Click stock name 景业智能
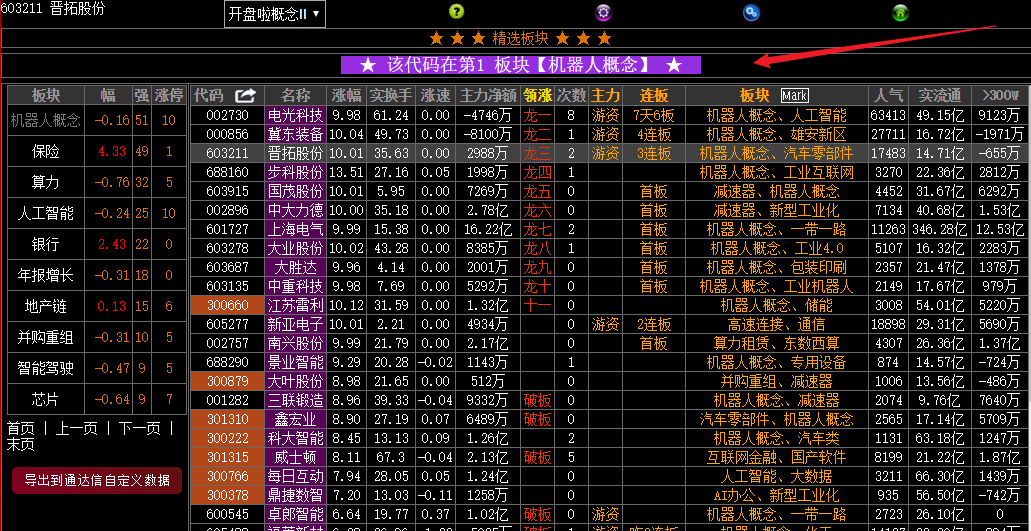 (296, 363)
